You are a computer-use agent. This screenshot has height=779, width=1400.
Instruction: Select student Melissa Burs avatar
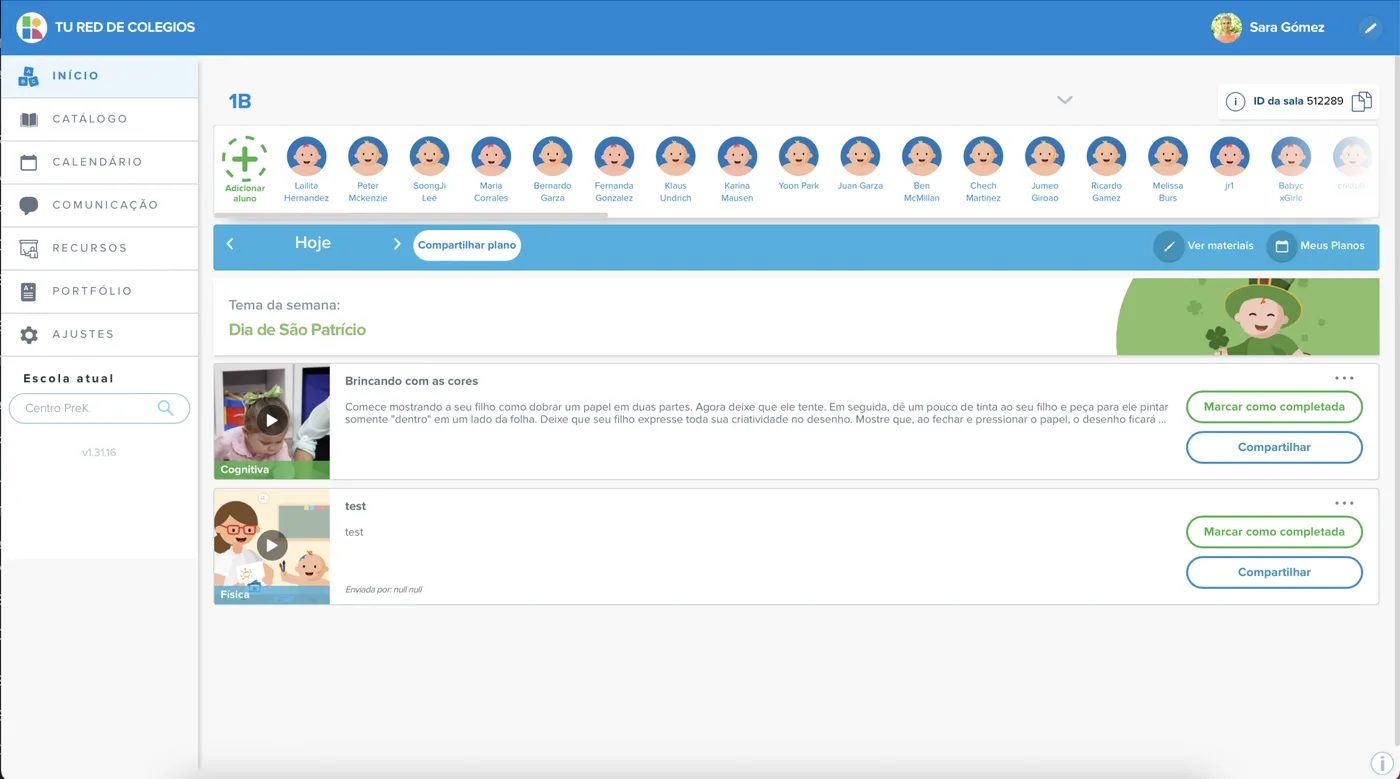pos(1168,157)
